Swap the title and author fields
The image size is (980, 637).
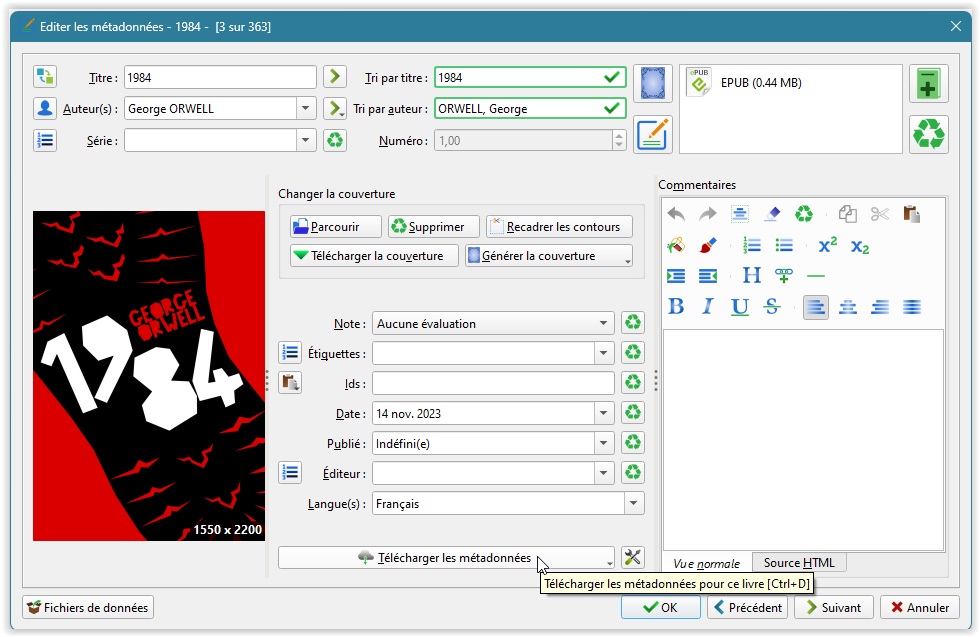[45, 78]
